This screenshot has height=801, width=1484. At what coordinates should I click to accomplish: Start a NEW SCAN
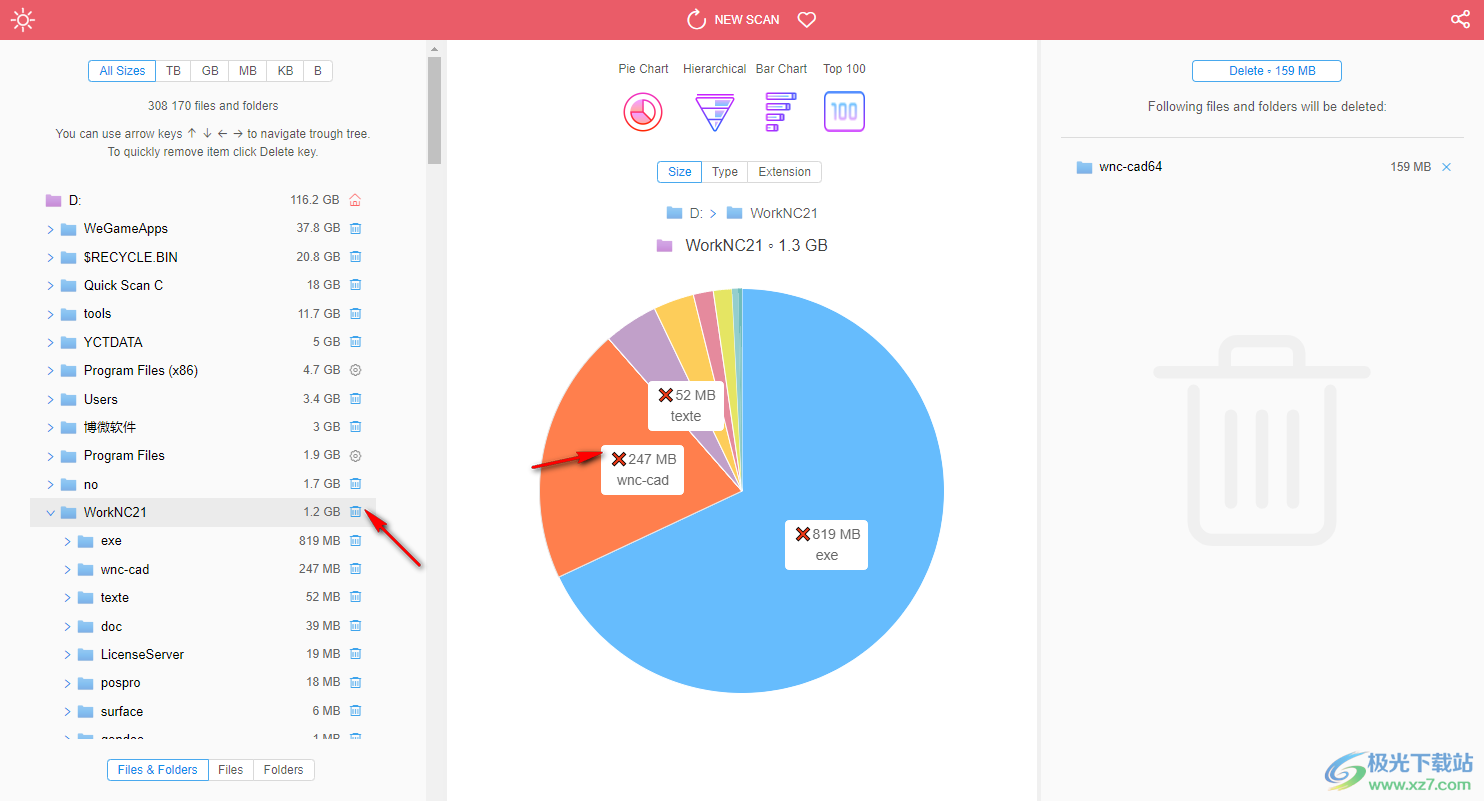click(x=733, y=19)
